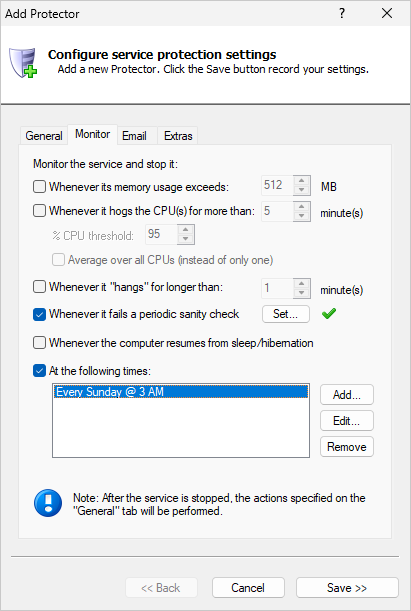Switch to the General tab

tap(44, 136)
